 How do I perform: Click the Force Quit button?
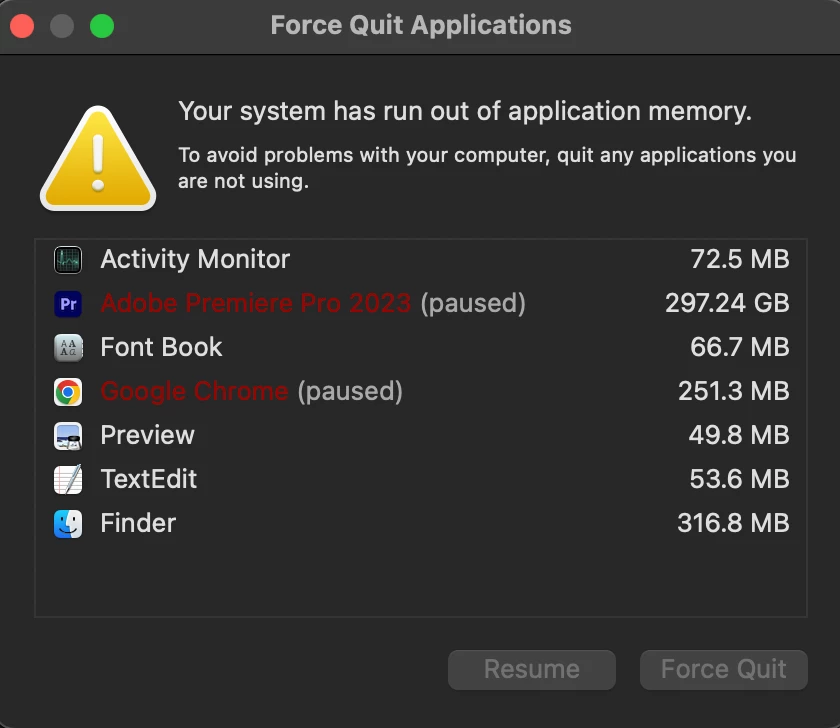pos(724,670)
